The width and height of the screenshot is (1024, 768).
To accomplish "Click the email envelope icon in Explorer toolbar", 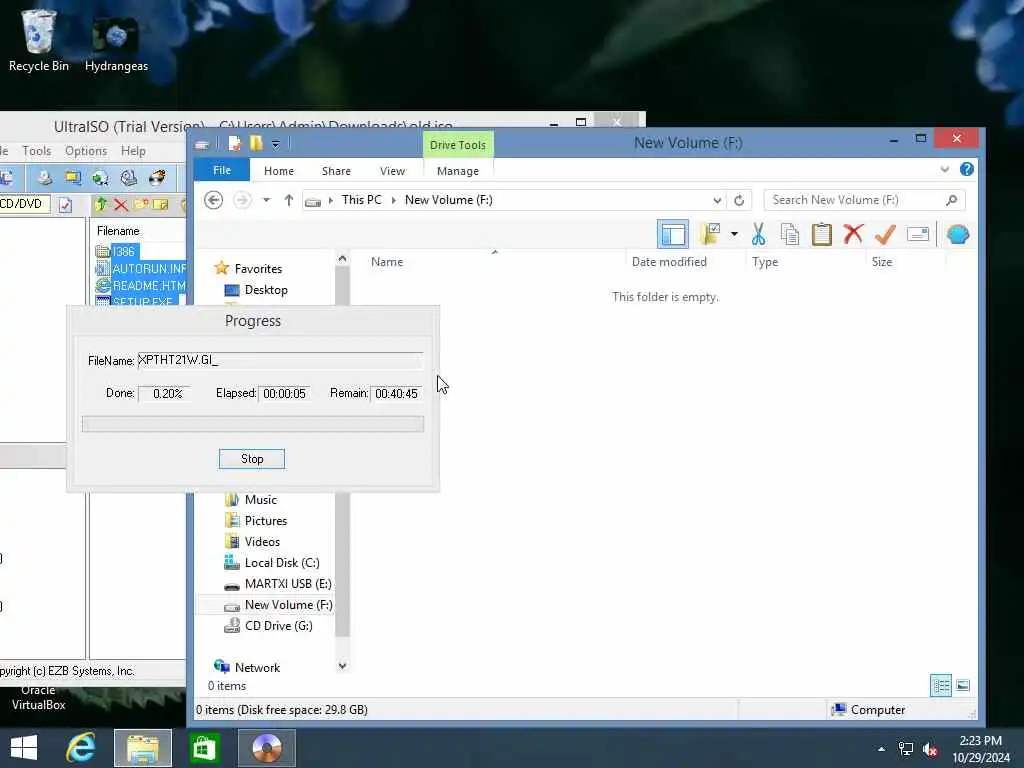I will click(918, 234).
